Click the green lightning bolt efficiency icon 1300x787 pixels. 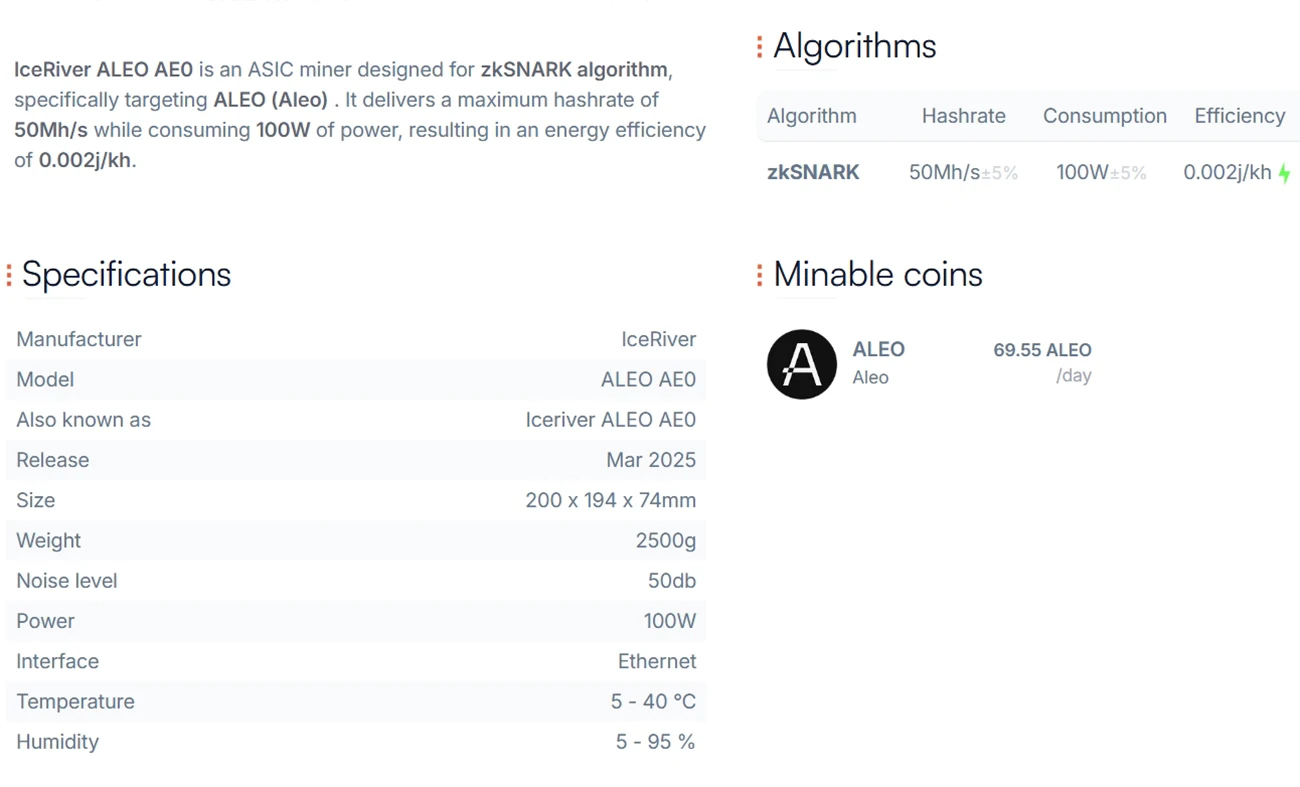(x=1285, y=174)
